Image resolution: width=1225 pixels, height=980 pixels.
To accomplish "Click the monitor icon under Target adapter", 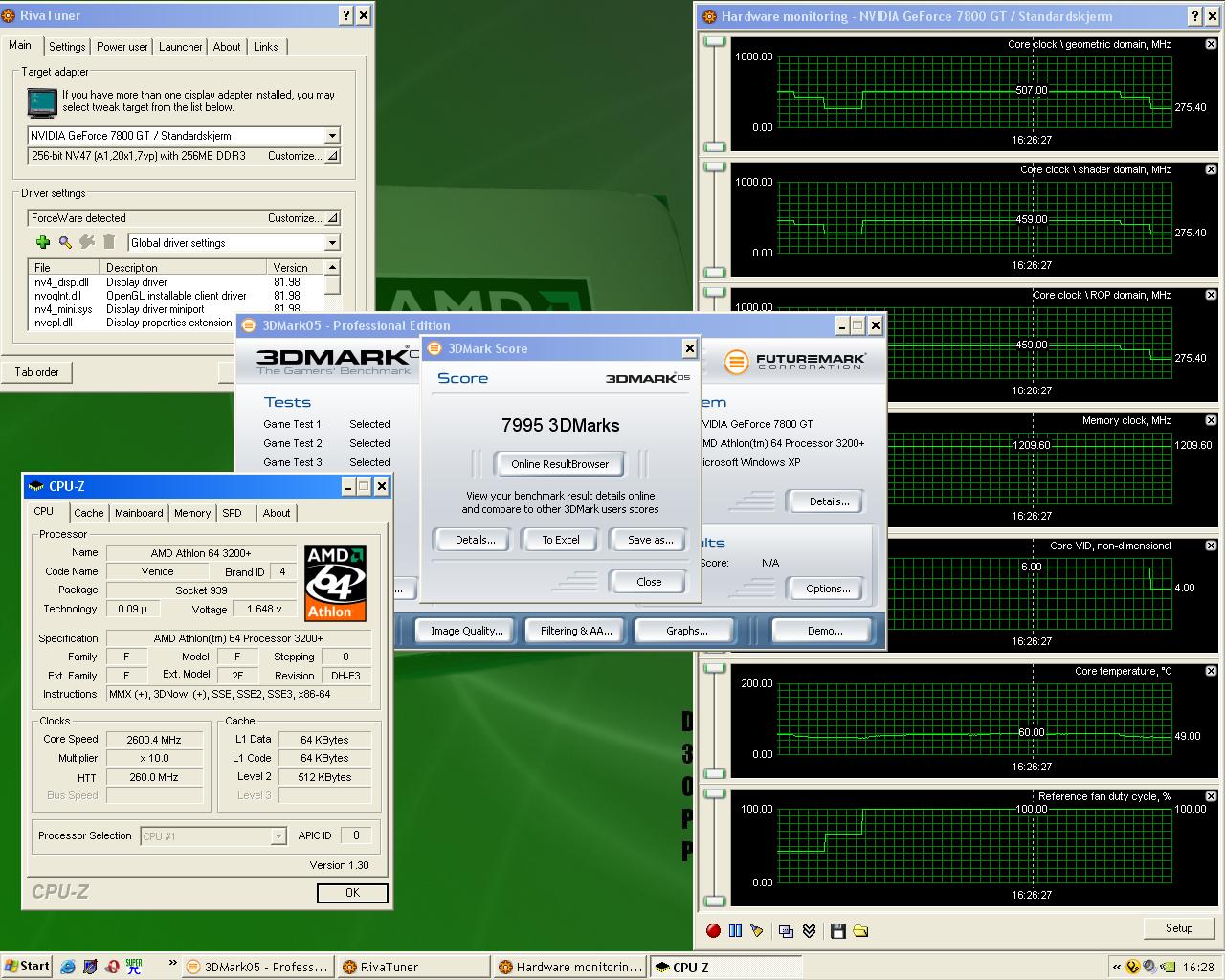I will tap(42, 101).
